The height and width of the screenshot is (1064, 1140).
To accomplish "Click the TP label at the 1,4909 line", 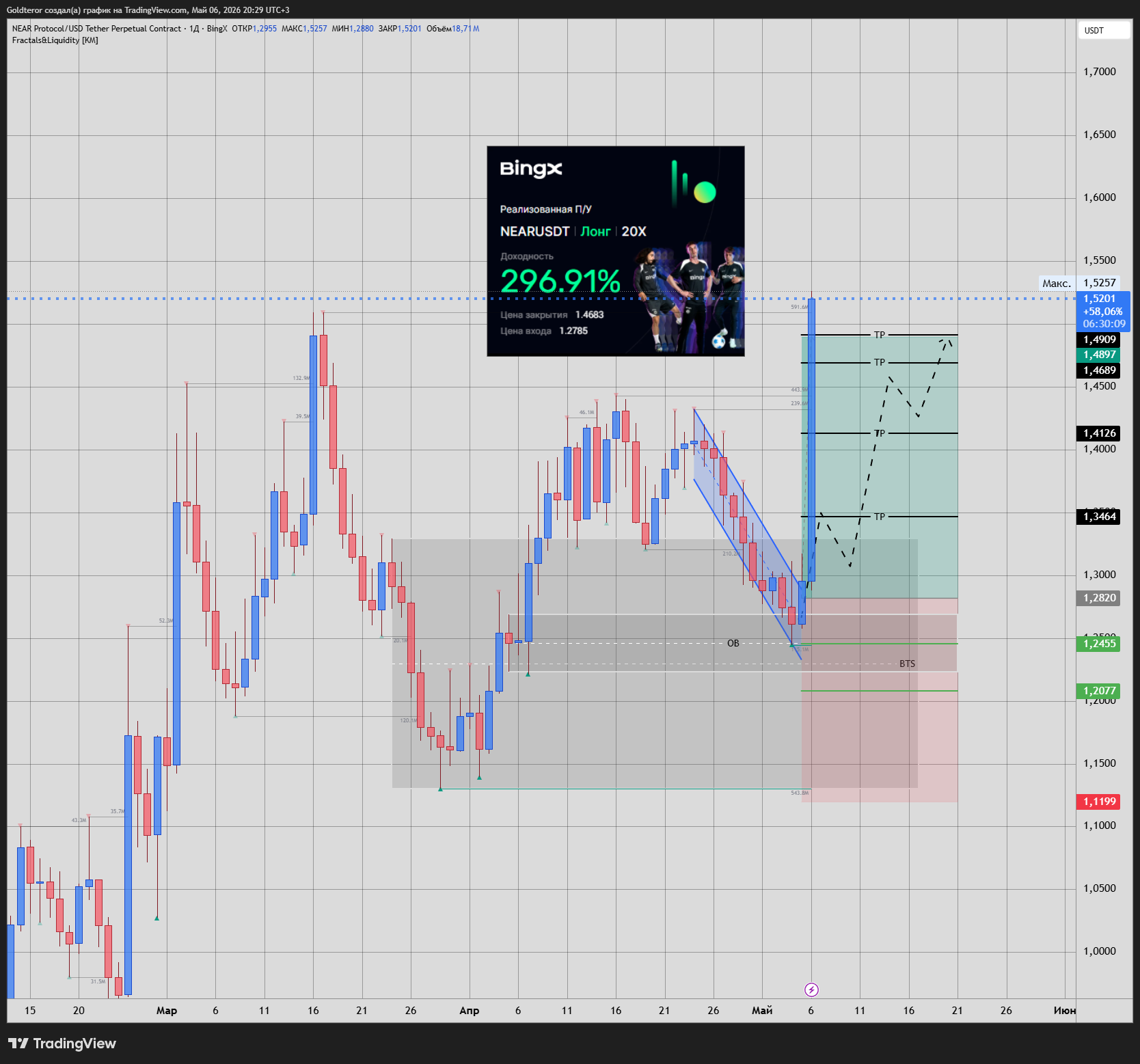I will click(x=880, y=335).
